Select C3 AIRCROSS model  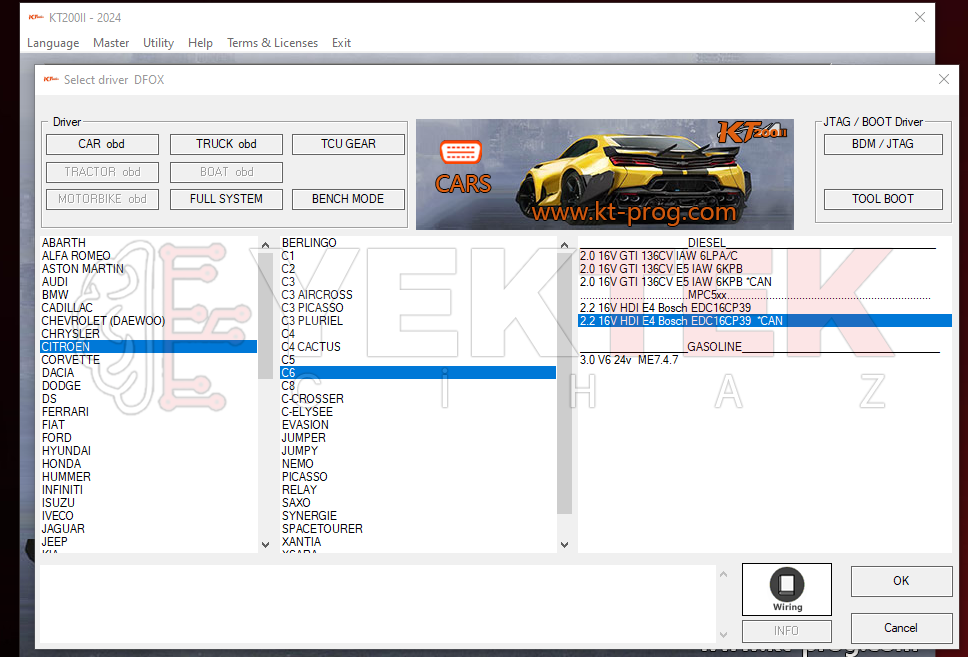click(418, 295)
